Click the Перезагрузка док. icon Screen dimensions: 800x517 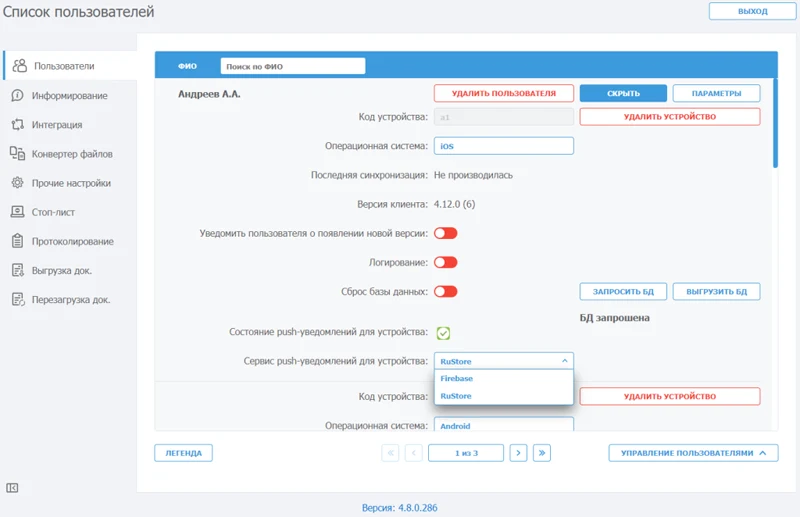tap(18, 299)
